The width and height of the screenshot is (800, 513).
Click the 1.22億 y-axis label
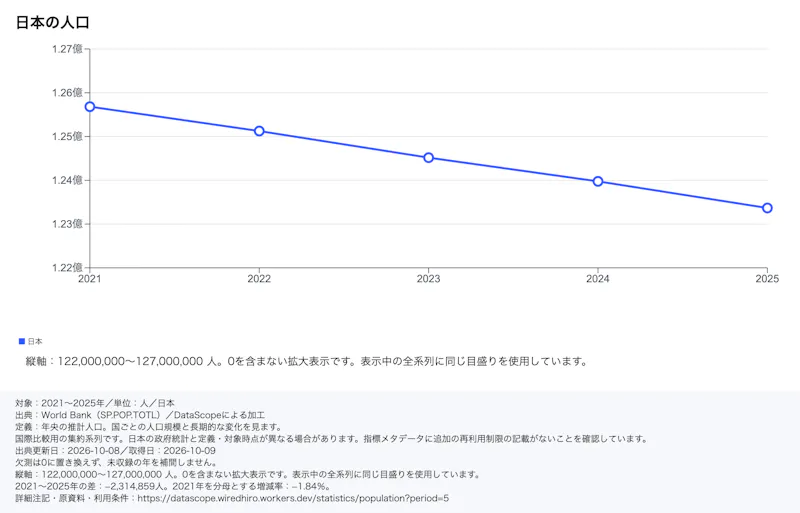67,267
